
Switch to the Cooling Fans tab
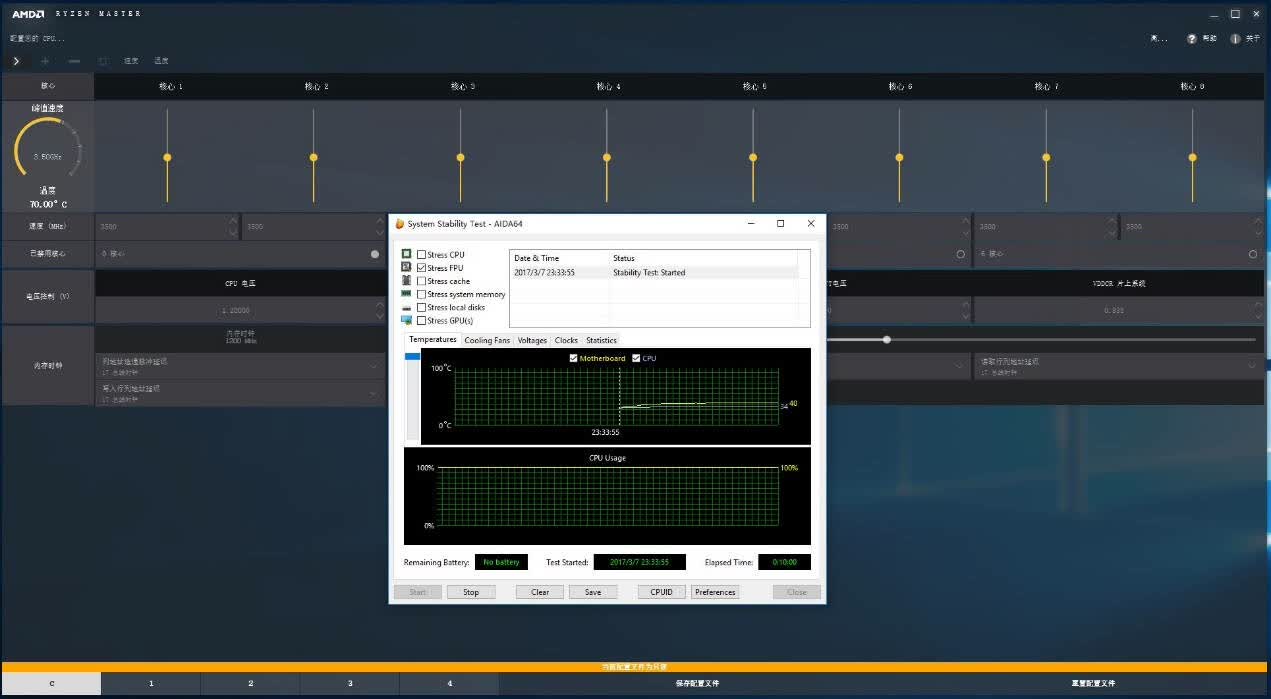click(487, 340)
